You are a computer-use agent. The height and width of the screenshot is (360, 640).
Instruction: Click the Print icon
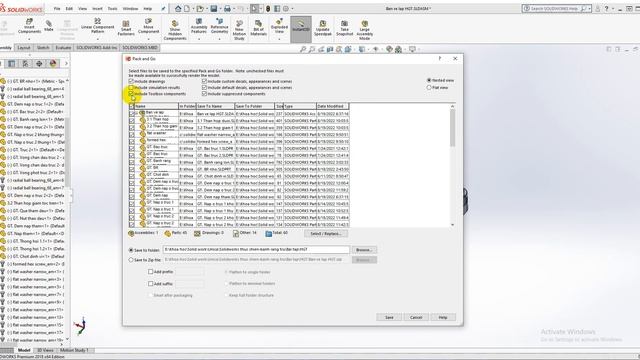coord(227,8)
